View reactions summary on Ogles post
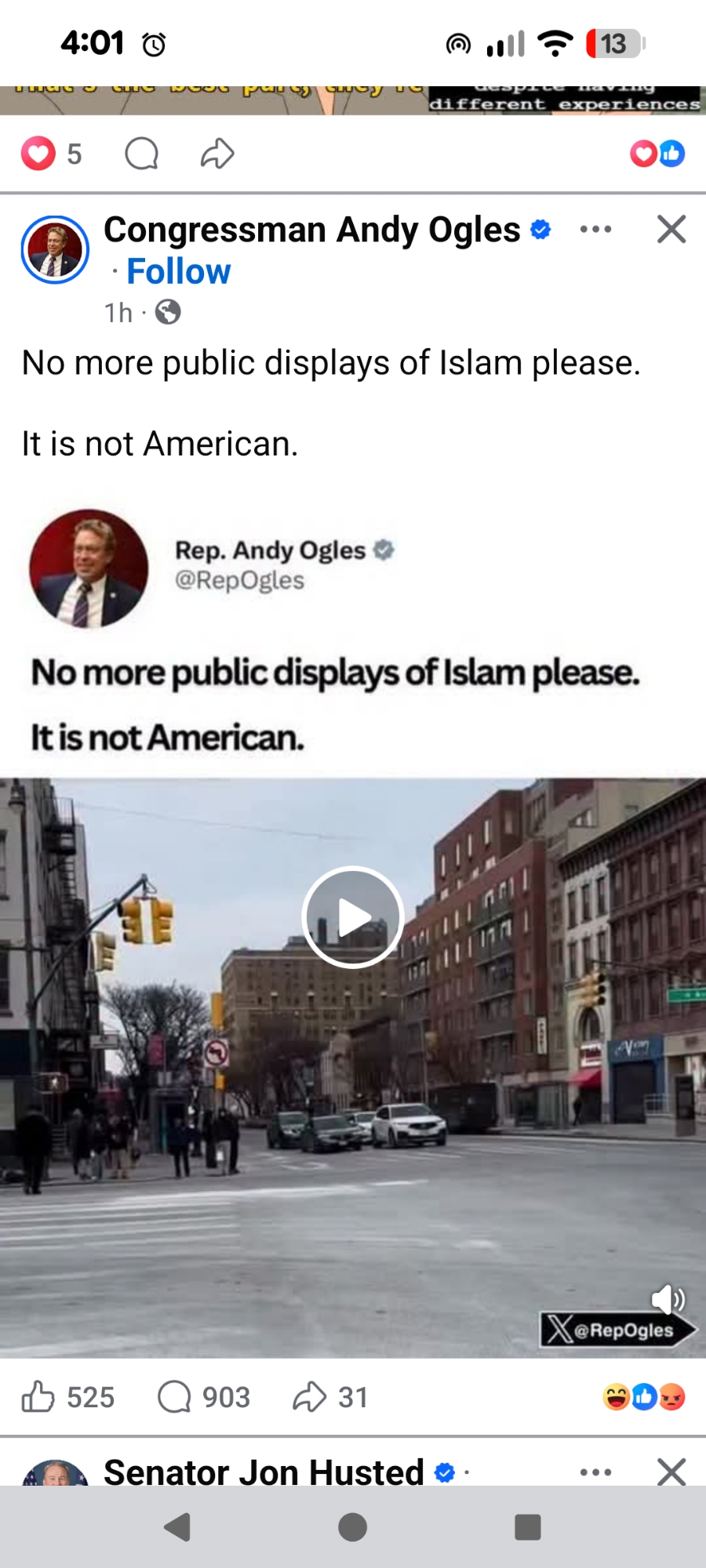The image size is (706, 1568). tap(644, 1396)
